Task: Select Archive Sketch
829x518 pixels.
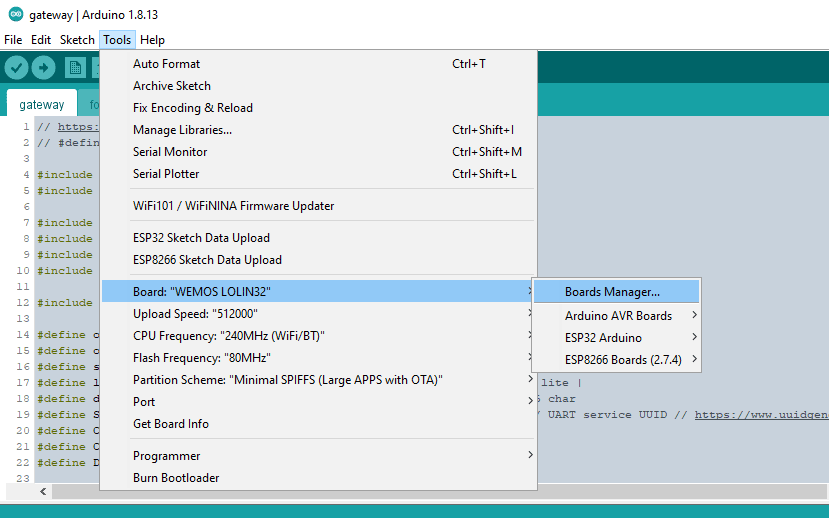Action: point(319,86)
